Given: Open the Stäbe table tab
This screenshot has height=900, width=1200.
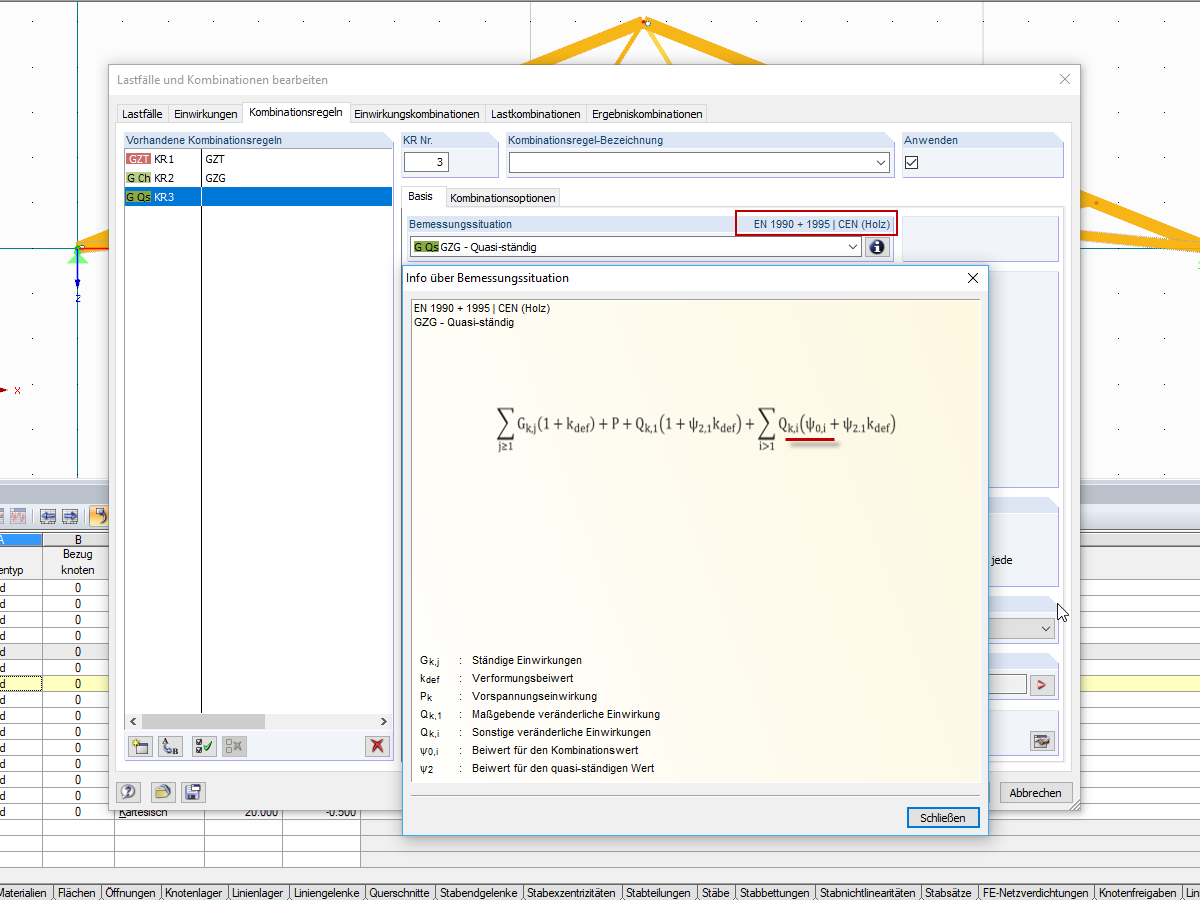Looking at the screenshot, I should [715, 893].
